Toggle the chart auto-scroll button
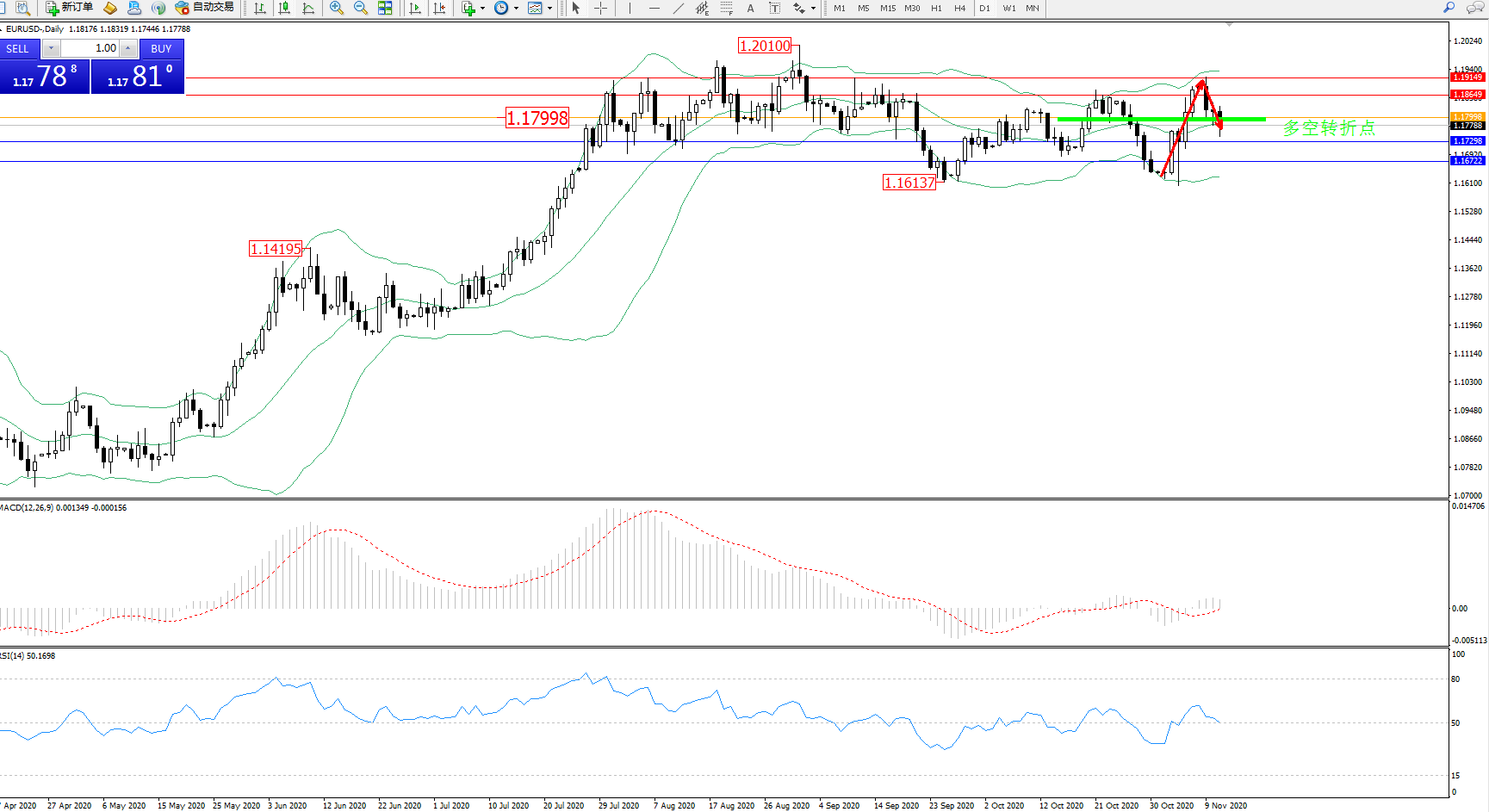1489x812 pixels. (x=415, y=8)
